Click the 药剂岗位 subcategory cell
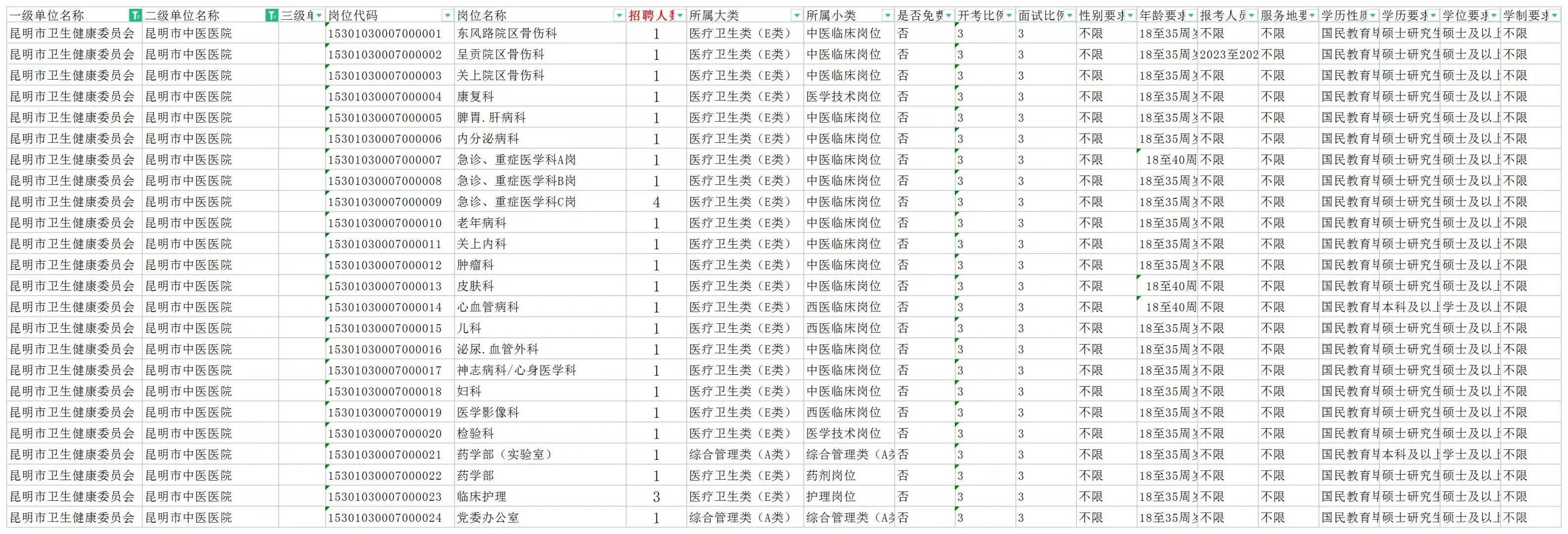 coord(849,476)
